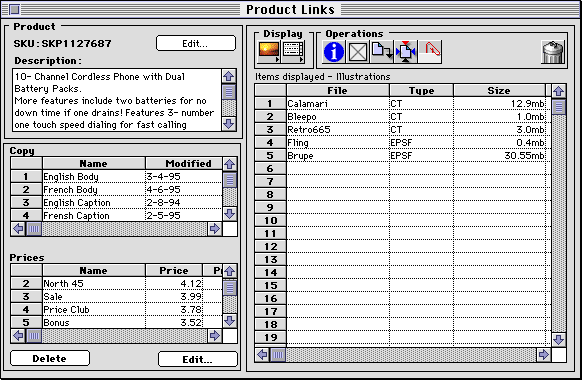This screenshot has height=380, width=582.
Task: Click the 30.55mb size cell
Action: [x=500, y=155]
